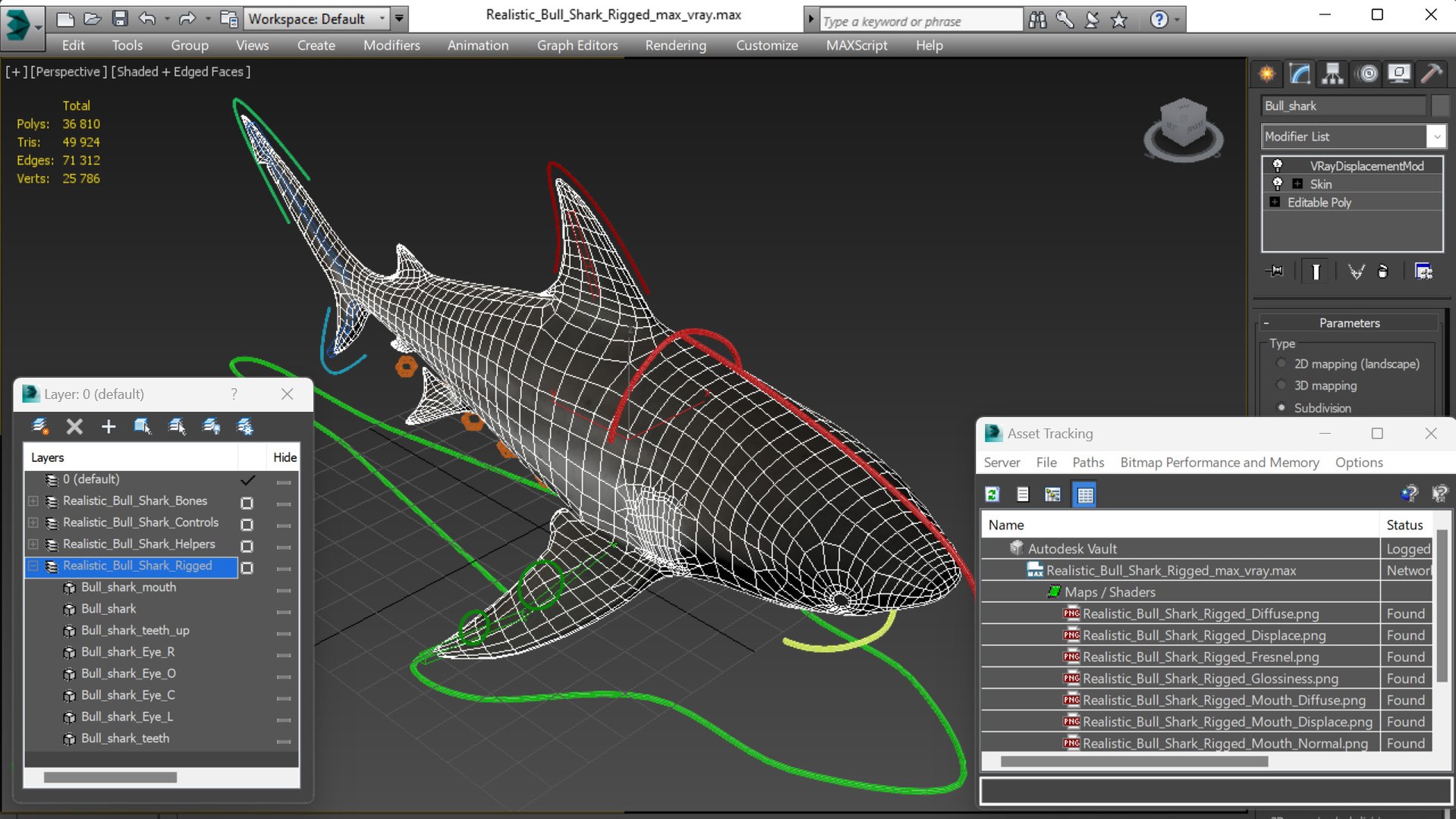Viewport: 1456px width, 819px height.
Task: Click Delete layer X icon in Layers
Action: 74,426
